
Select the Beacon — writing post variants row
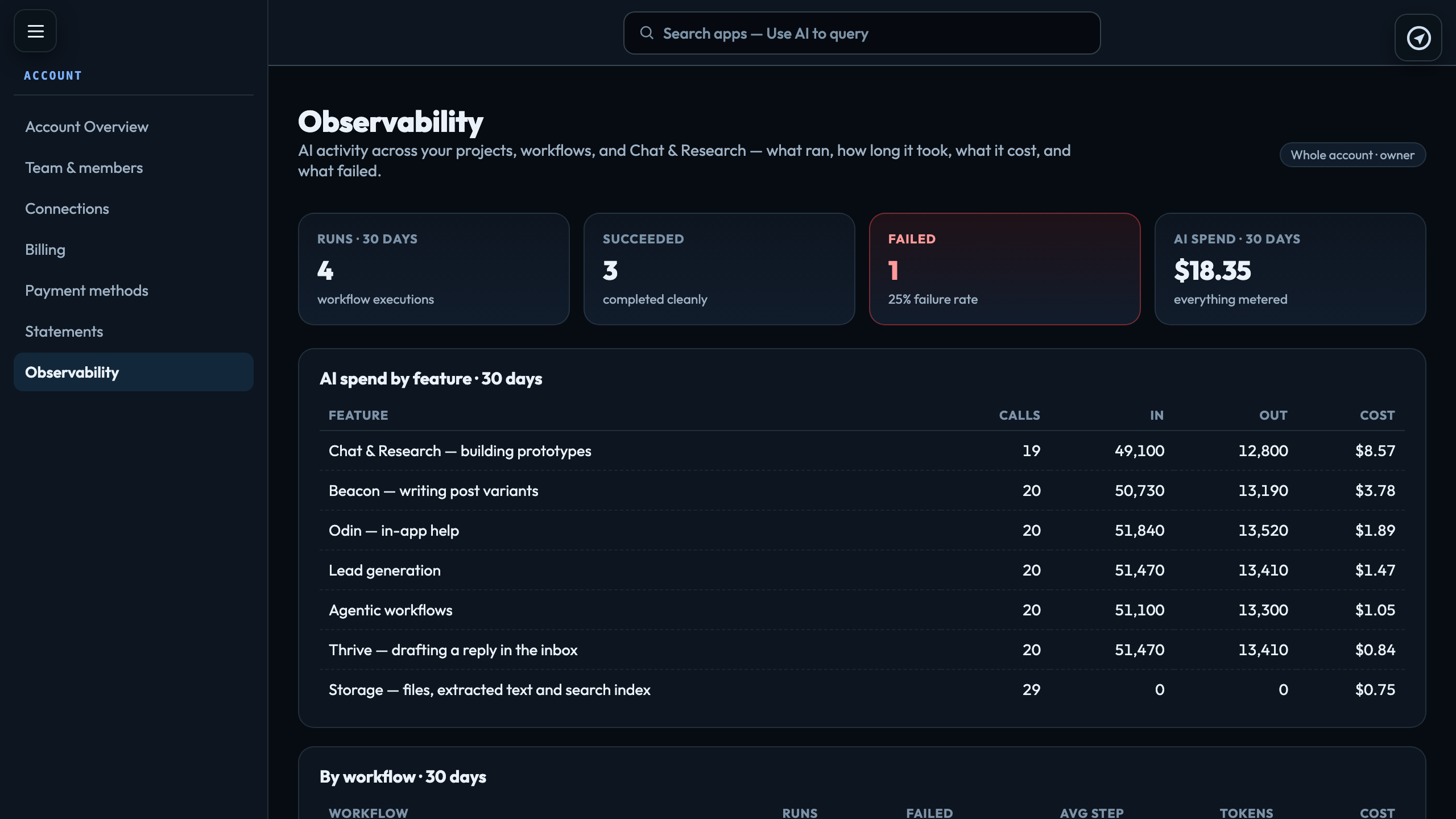click(x=862, y=490)
